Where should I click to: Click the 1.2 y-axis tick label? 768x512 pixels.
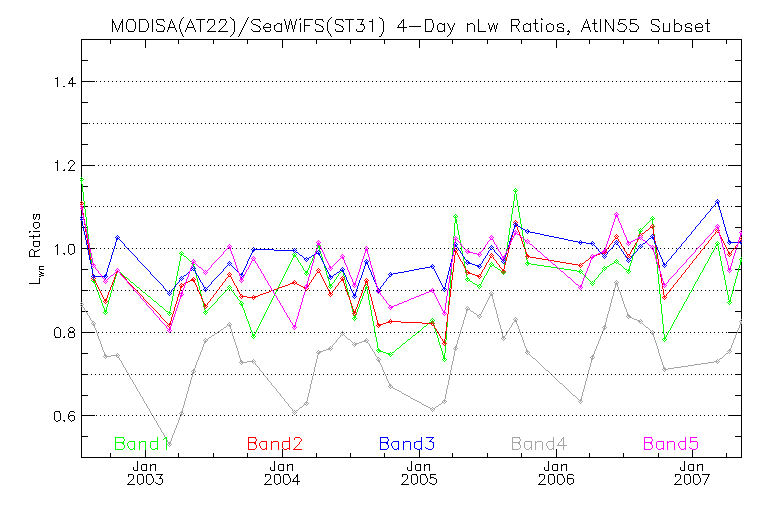click(65, 166)
